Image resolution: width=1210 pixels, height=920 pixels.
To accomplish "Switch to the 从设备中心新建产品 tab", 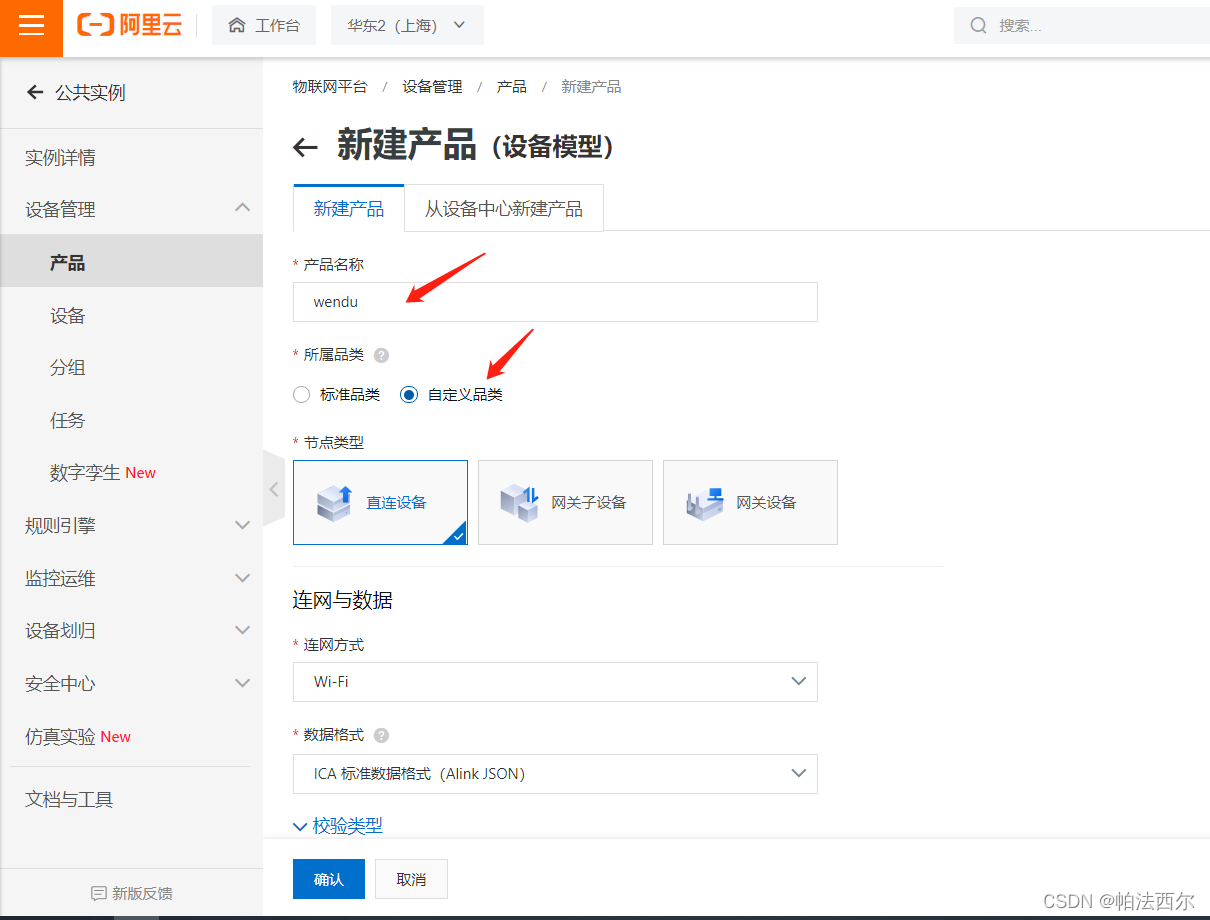I will [503, 208].
